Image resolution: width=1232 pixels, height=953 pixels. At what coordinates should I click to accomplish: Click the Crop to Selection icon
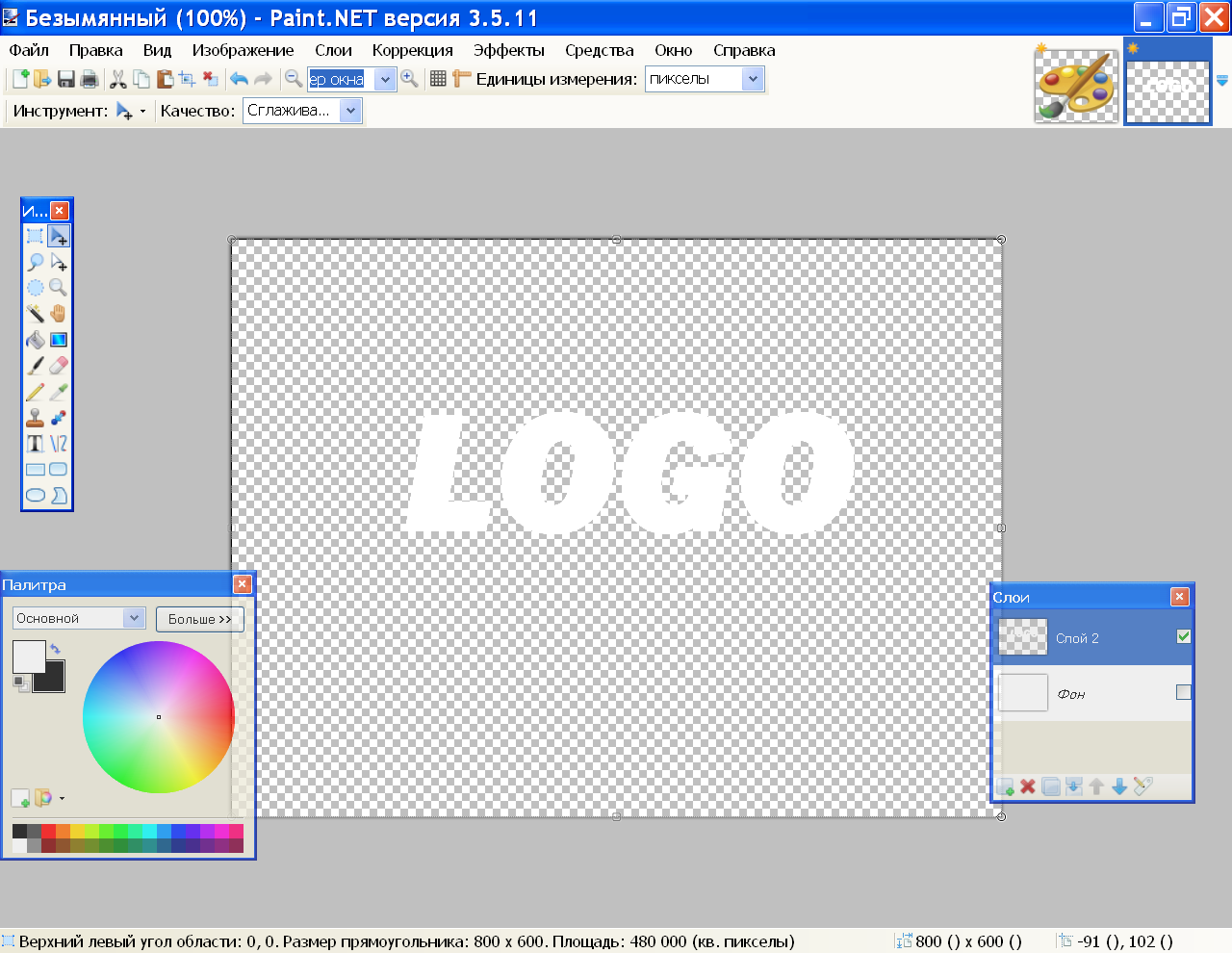pos(188,79)
